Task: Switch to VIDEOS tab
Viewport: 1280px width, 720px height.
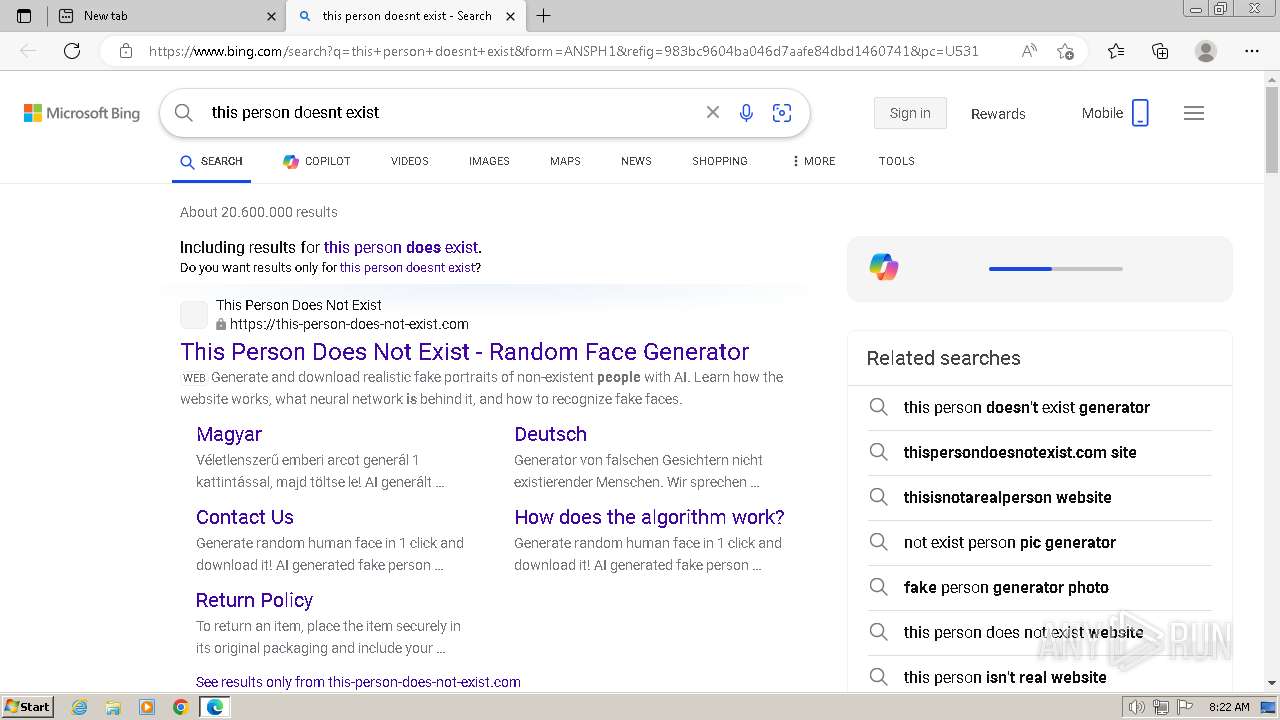Action: click(410, 161)
